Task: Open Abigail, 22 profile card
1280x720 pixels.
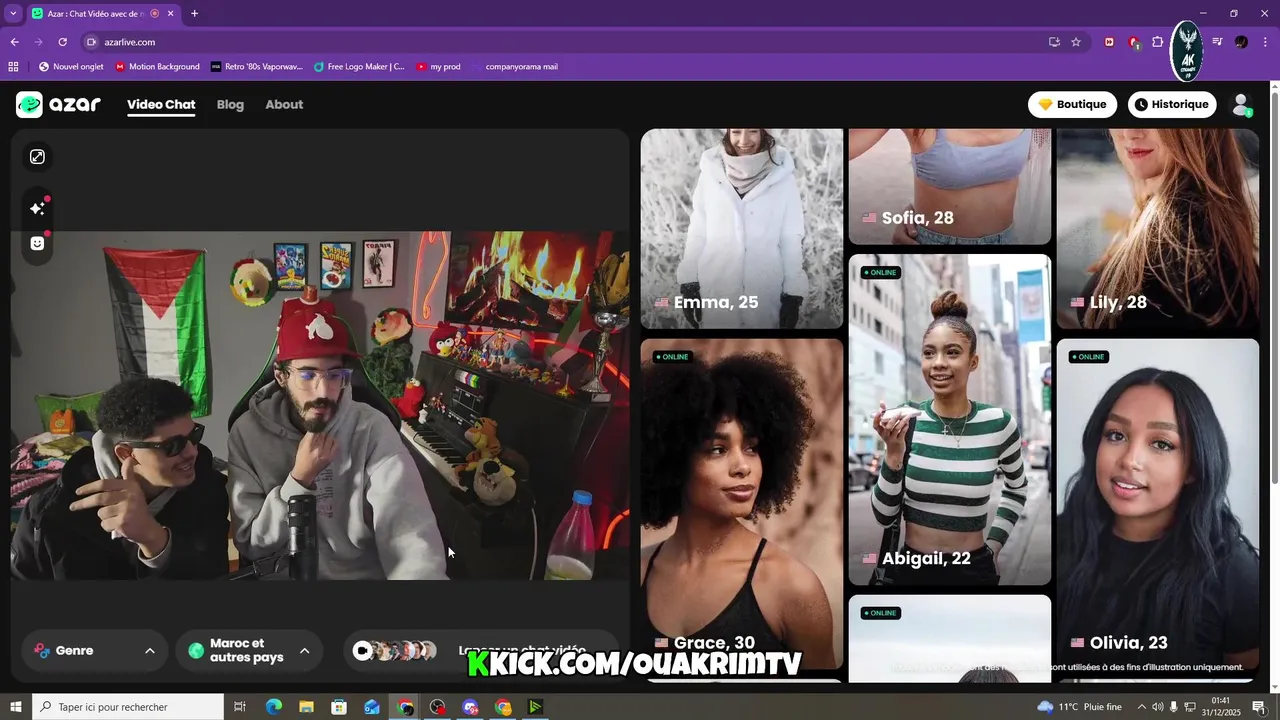Action: (x=950, y=419)
